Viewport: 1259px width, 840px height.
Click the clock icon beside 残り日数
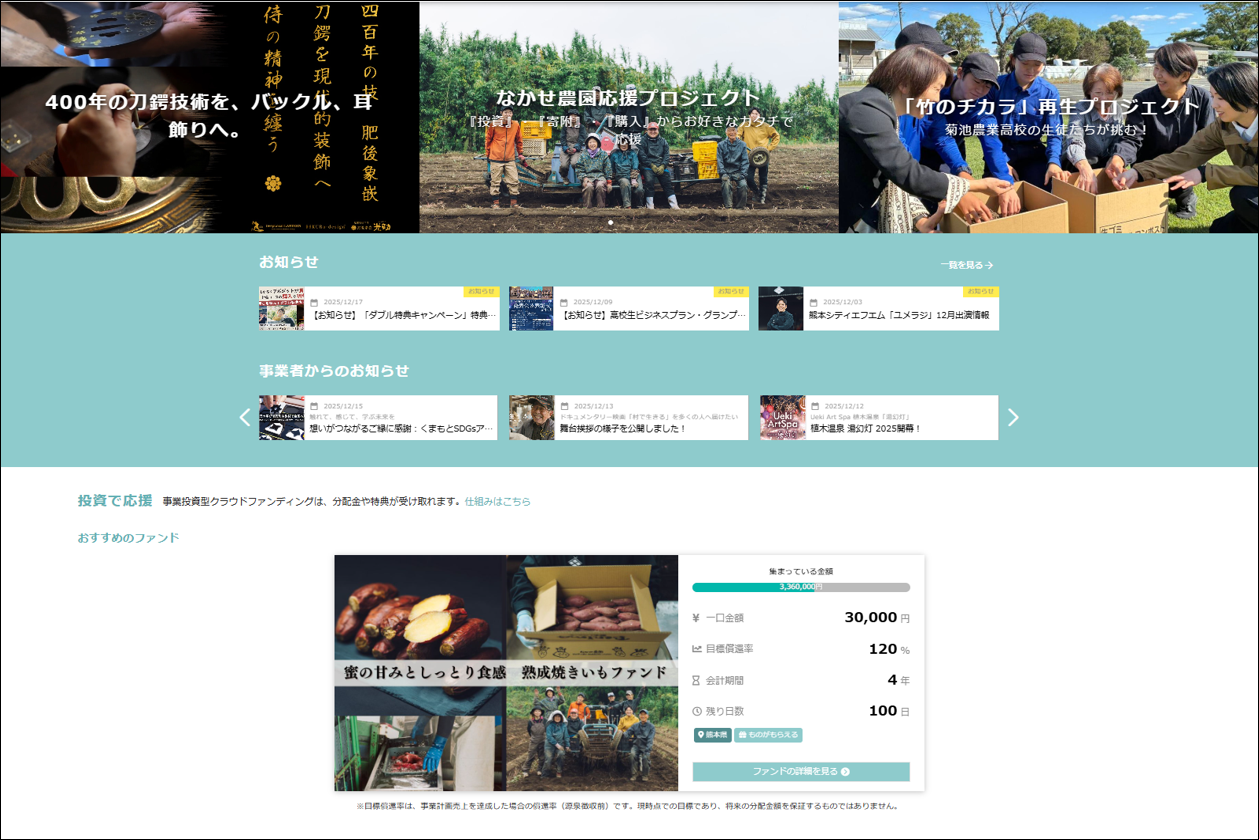click(696, 711)
